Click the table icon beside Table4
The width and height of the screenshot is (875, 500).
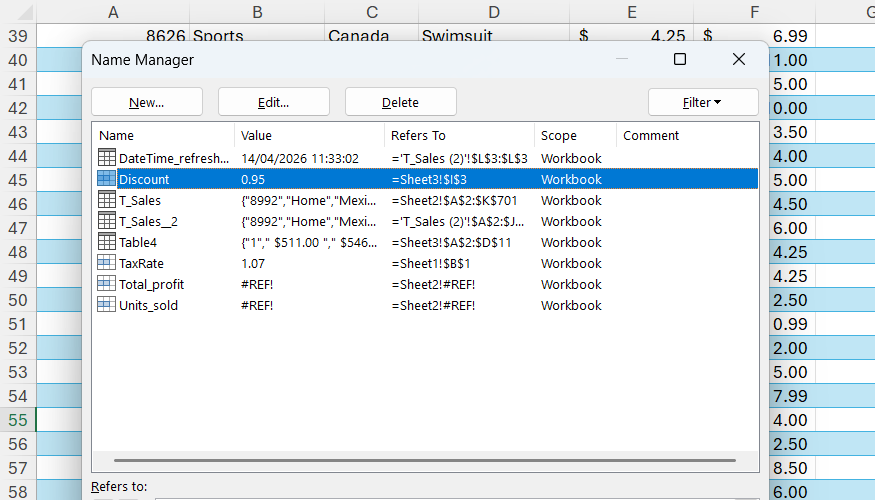[106, 242]
